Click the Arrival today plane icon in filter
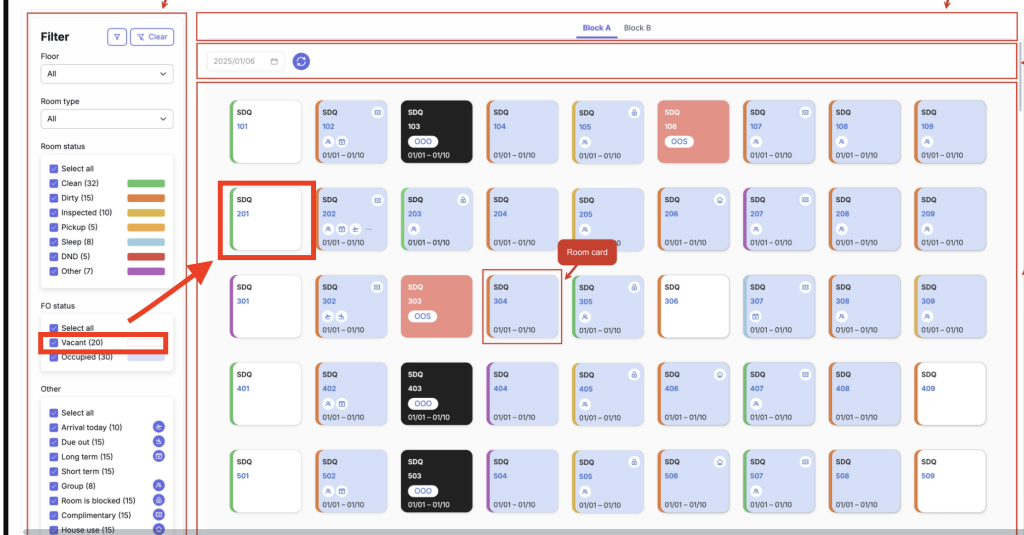The image size is (1024, 535). (x=158, y=427)
